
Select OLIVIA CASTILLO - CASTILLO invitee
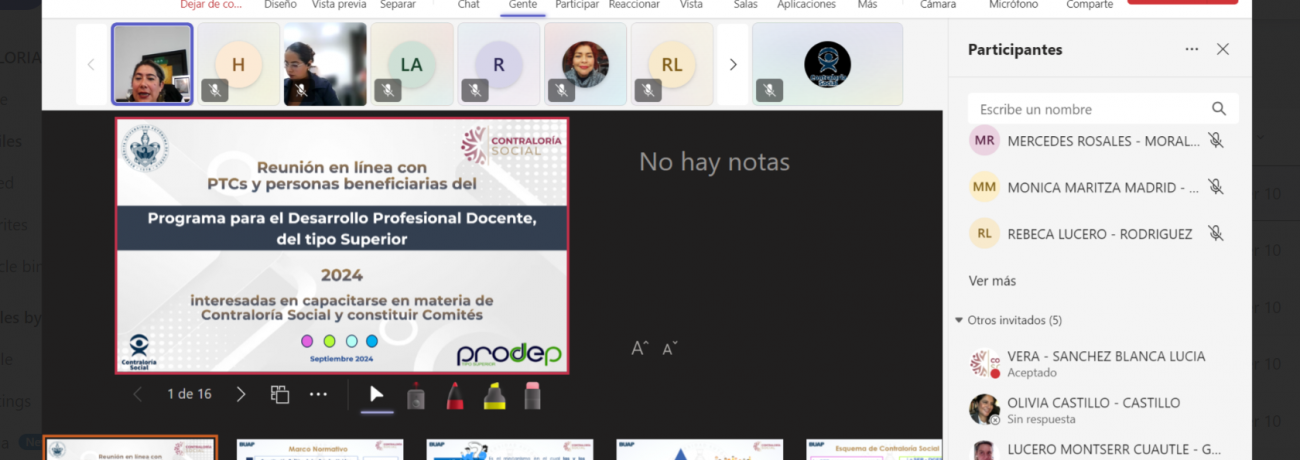1098,410
